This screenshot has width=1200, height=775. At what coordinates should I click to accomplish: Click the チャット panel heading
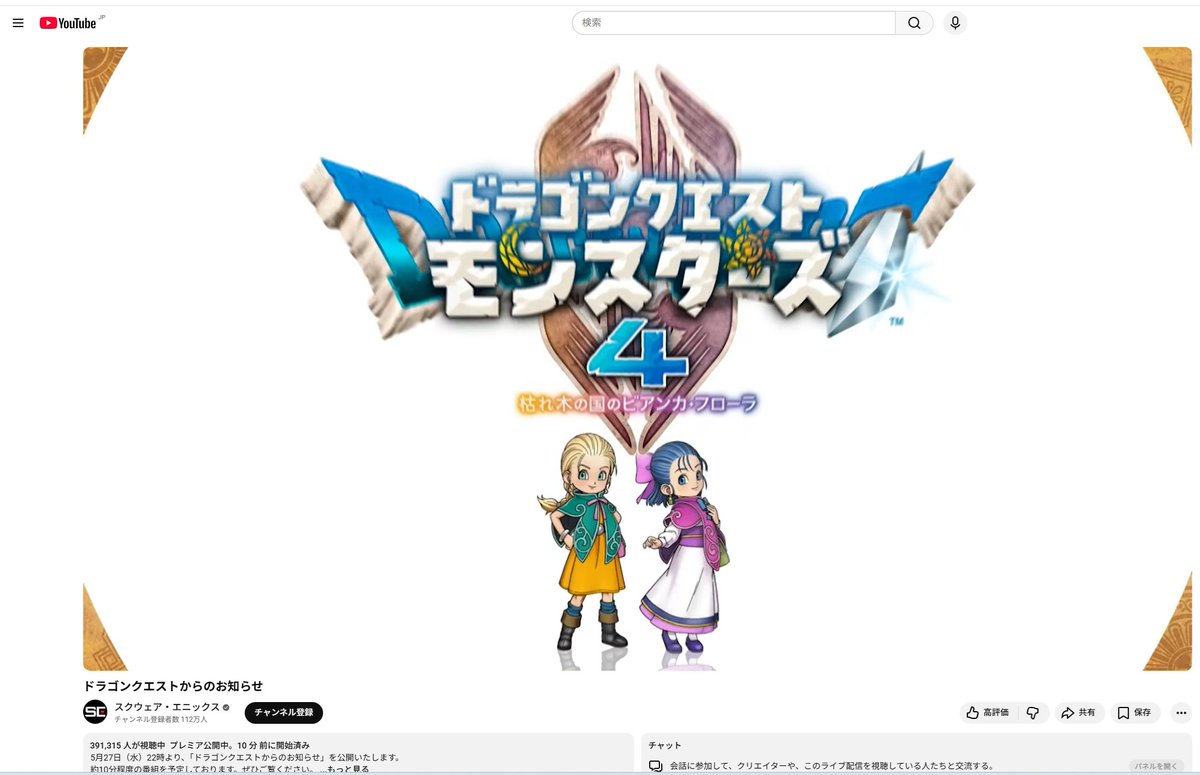[665, 745]
